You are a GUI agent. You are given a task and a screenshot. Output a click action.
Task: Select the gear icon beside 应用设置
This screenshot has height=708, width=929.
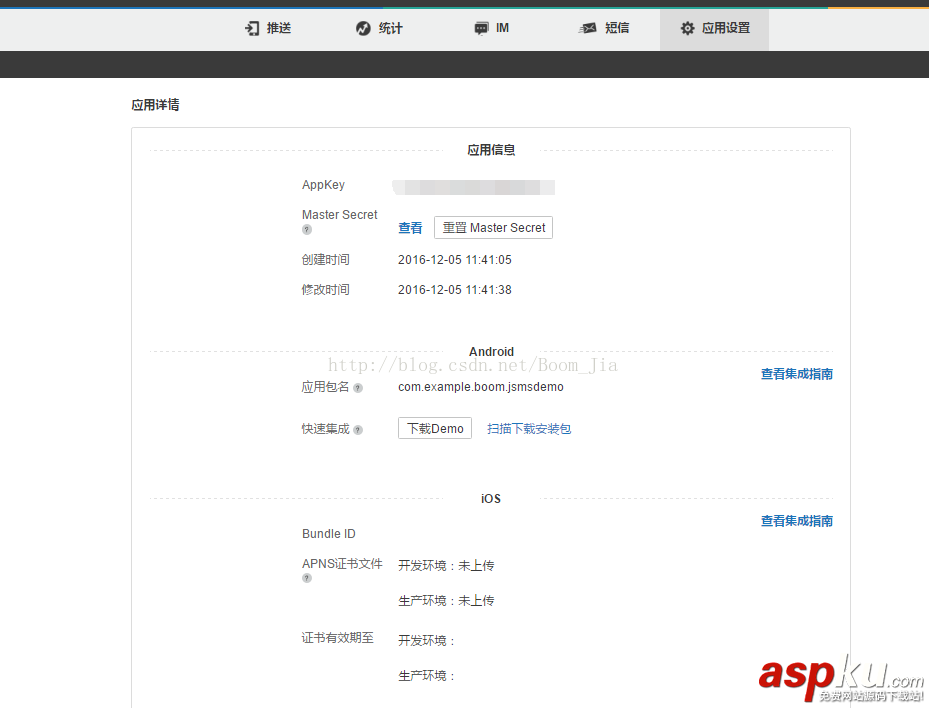[x=687, y=28]
